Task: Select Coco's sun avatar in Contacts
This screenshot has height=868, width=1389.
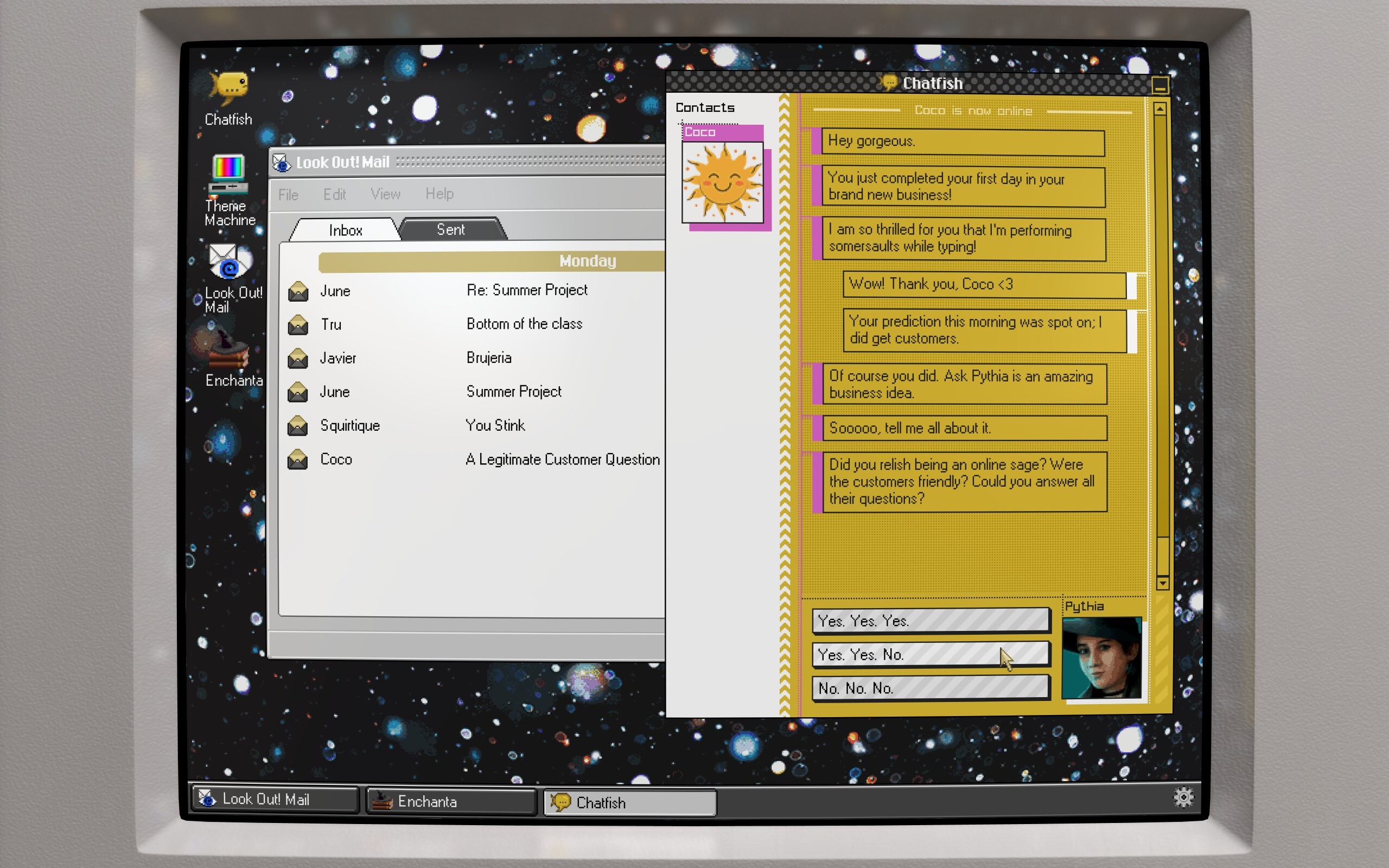Action: point(723,183)
